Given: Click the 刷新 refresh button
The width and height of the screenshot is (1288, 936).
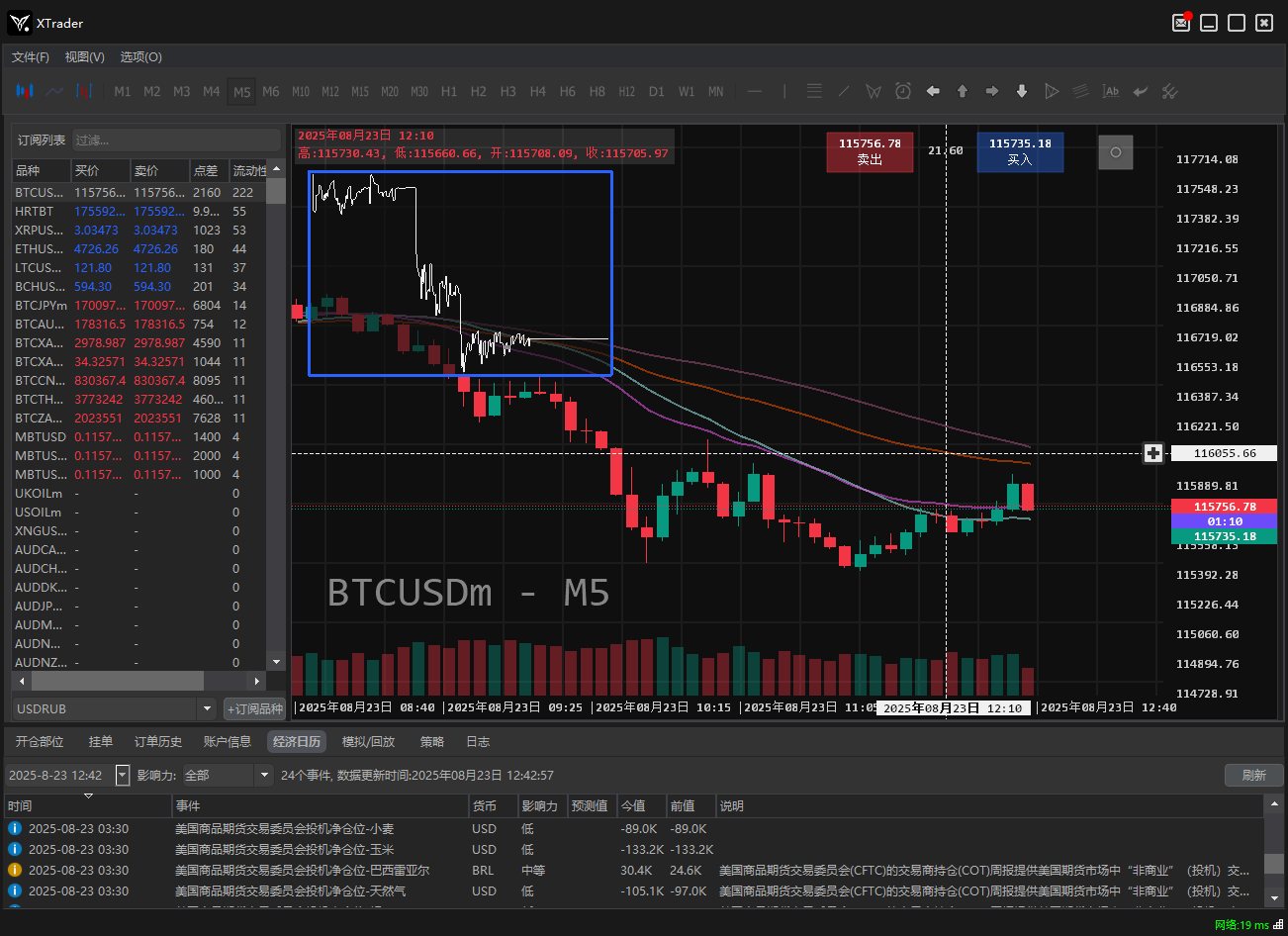Looking at the screenshot, I should 1253,776.
